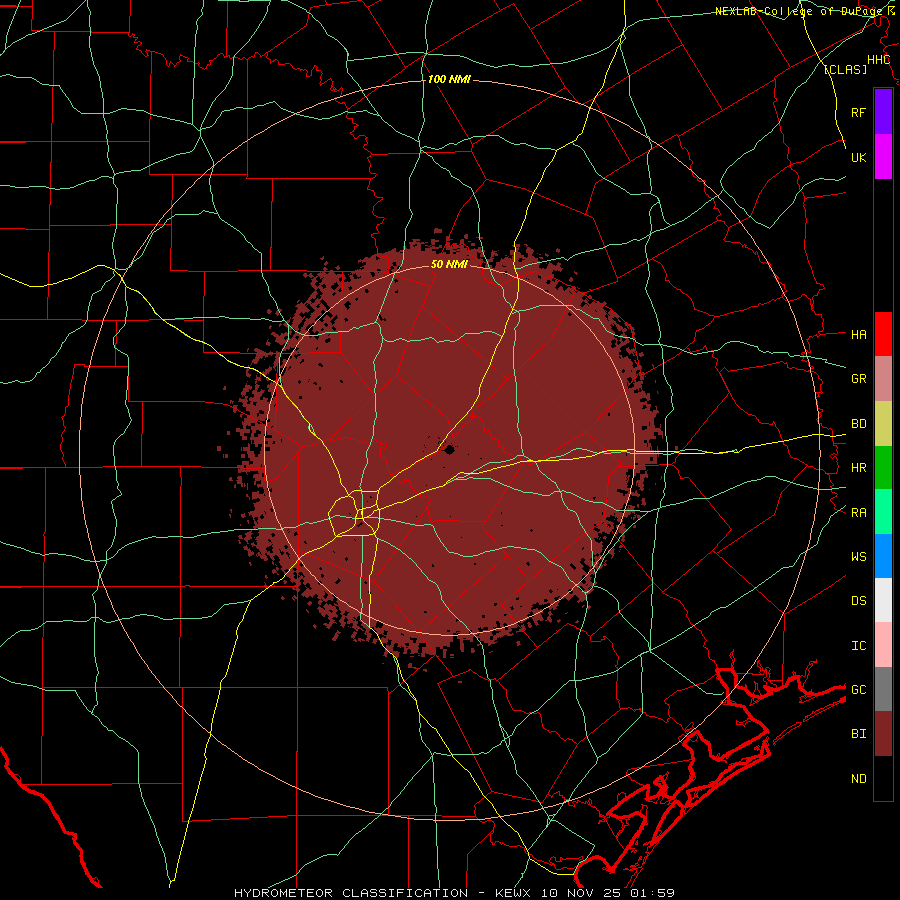Click the HR green legend swatch
Image resolution: width=900 pixels, height=900 pixels.
[x=883, y=468]
